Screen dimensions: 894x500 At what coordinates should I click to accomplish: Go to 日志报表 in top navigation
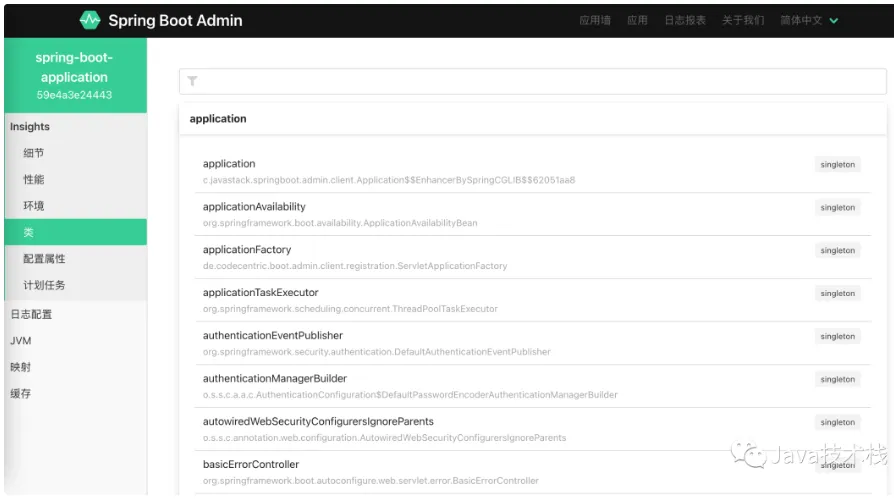(685, 20)
